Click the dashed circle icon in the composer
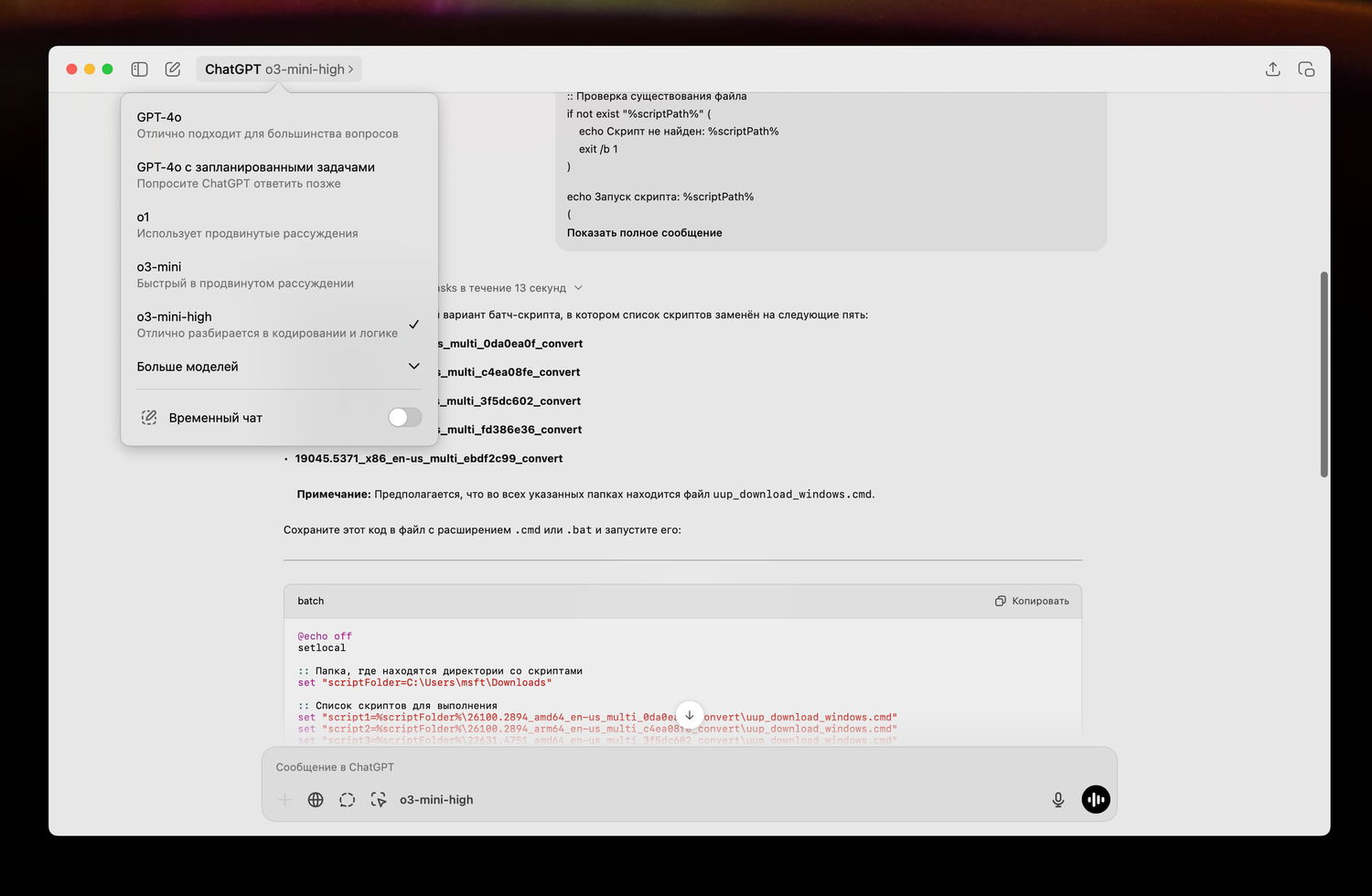This screenshot has width=1372, height=896. 347,800
